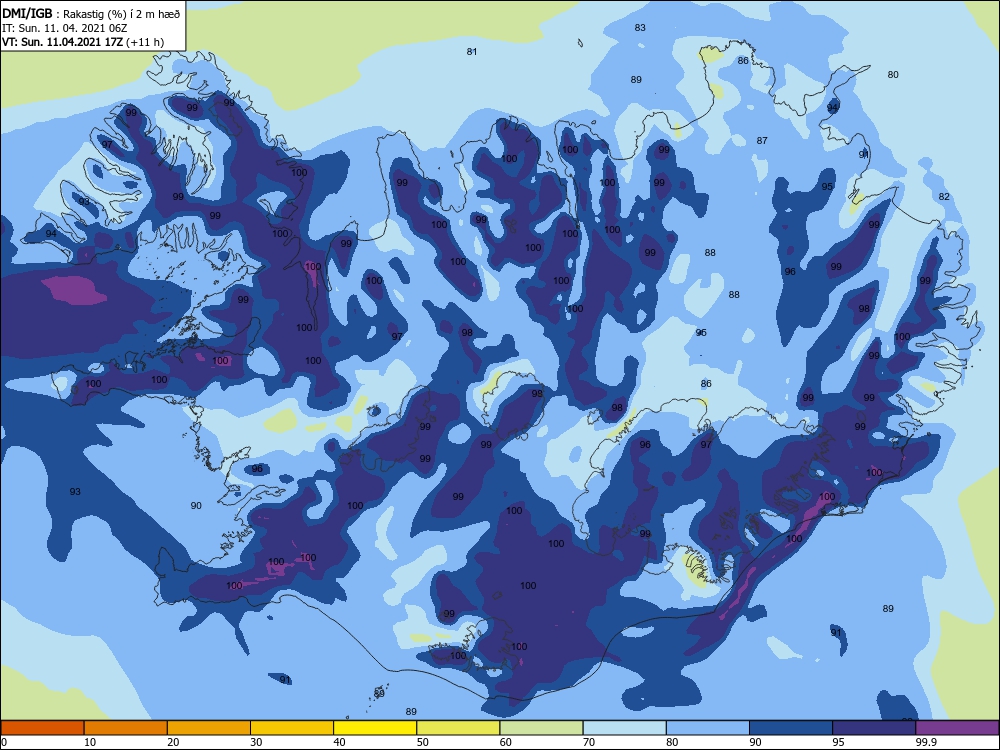Viewport: 1000px width, 750px height.
Task: Click the pale blue 70–80 legend swatch
Action: [624, 728]
